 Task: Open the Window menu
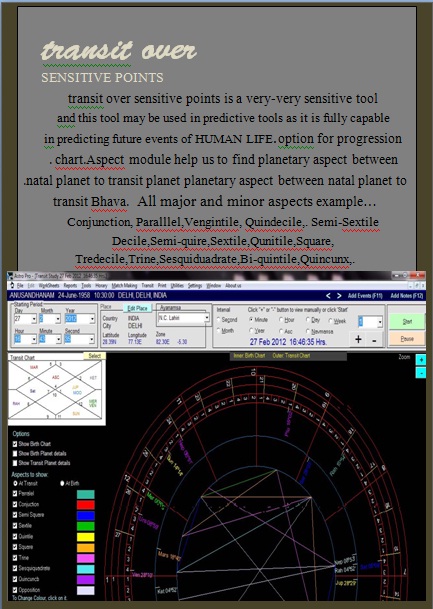[x=213, y=285]
